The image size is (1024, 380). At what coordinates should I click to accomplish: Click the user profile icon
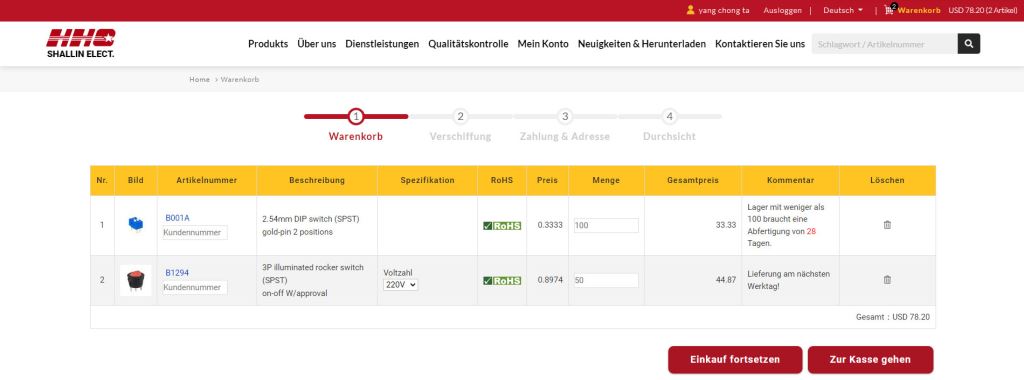click(690, 10)
